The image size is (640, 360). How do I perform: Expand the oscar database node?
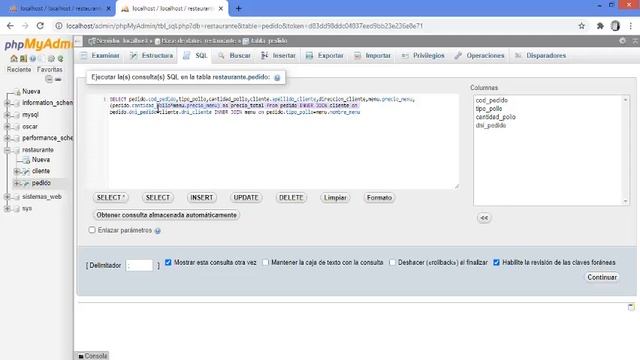[7, 127]
